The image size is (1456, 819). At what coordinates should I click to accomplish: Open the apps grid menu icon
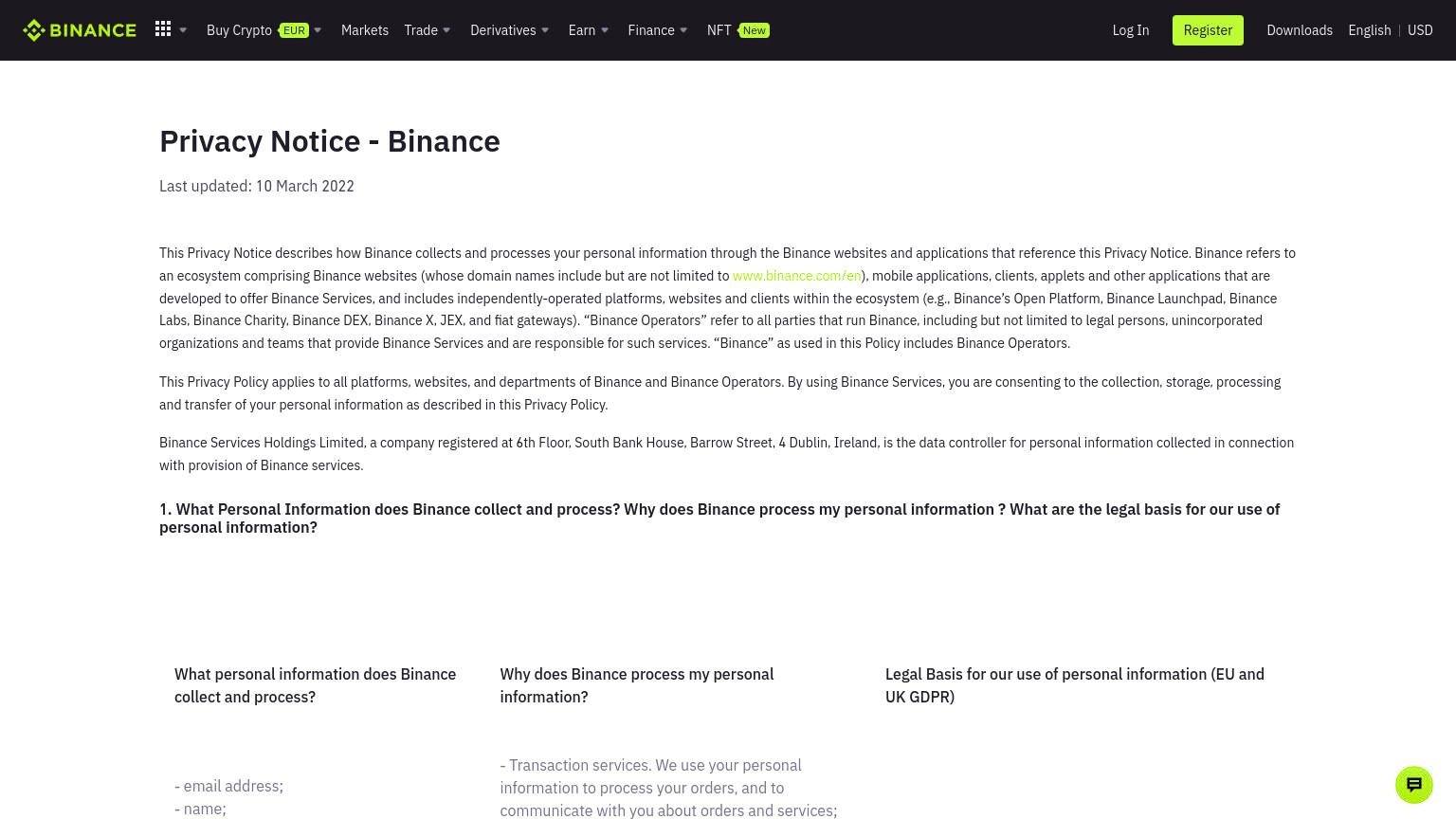tap(163, 29)
